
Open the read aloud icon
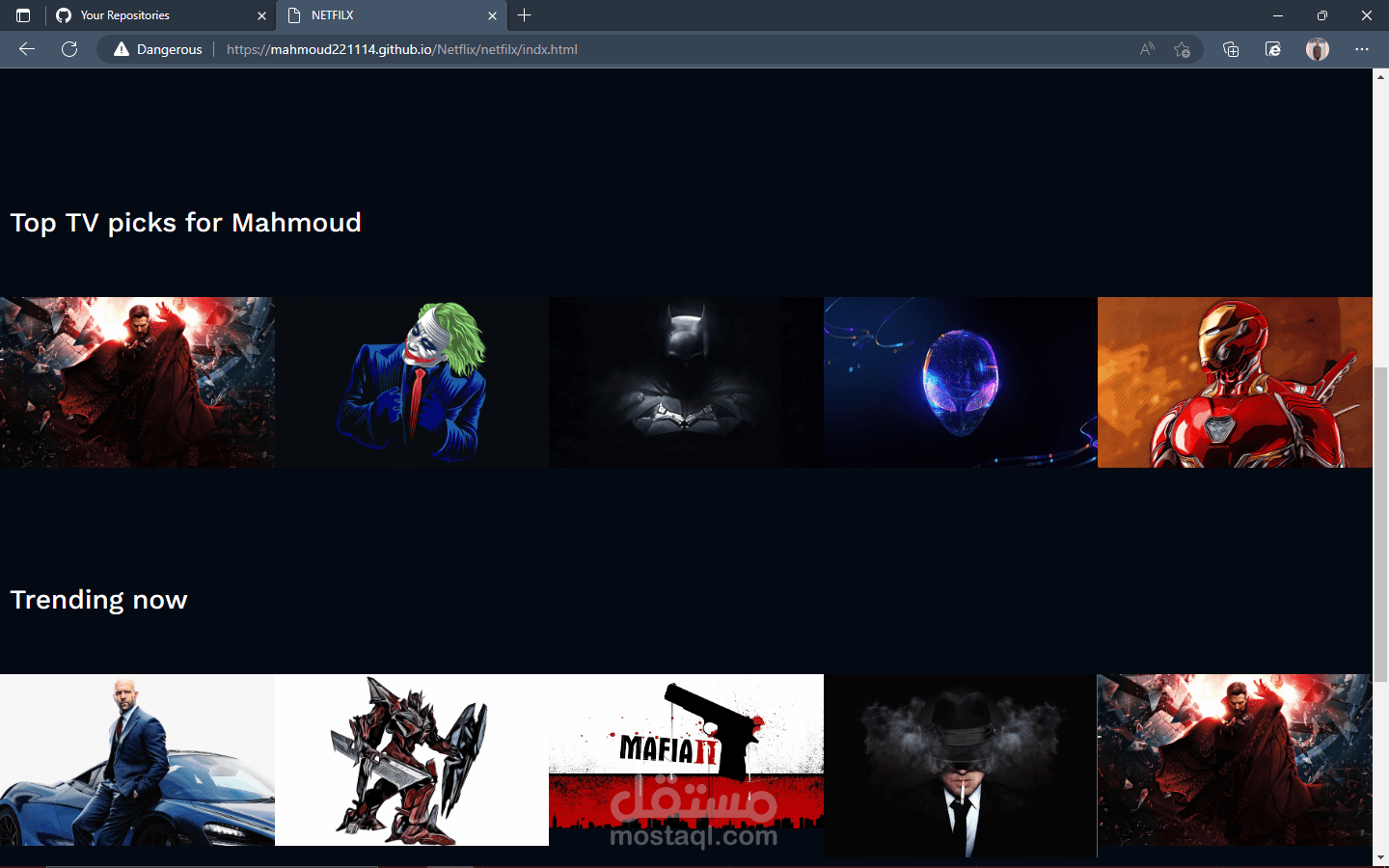coord(1147,49)
